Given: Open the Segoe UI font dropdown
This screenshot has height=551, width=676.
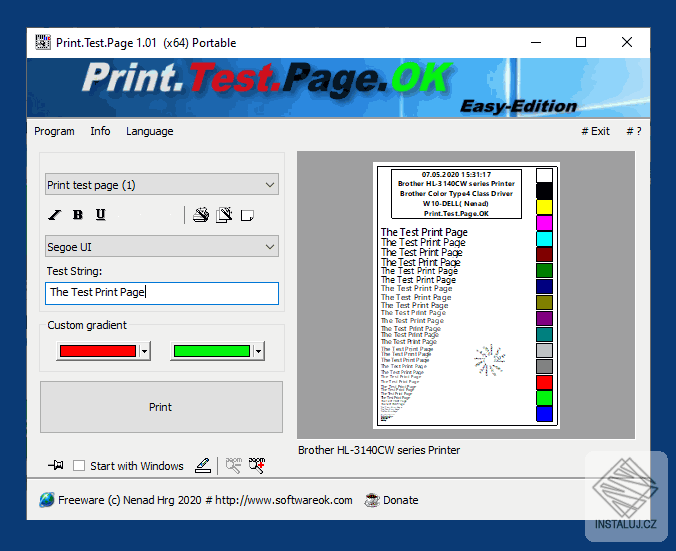Looking at the screenshot, I should [162, 247].
